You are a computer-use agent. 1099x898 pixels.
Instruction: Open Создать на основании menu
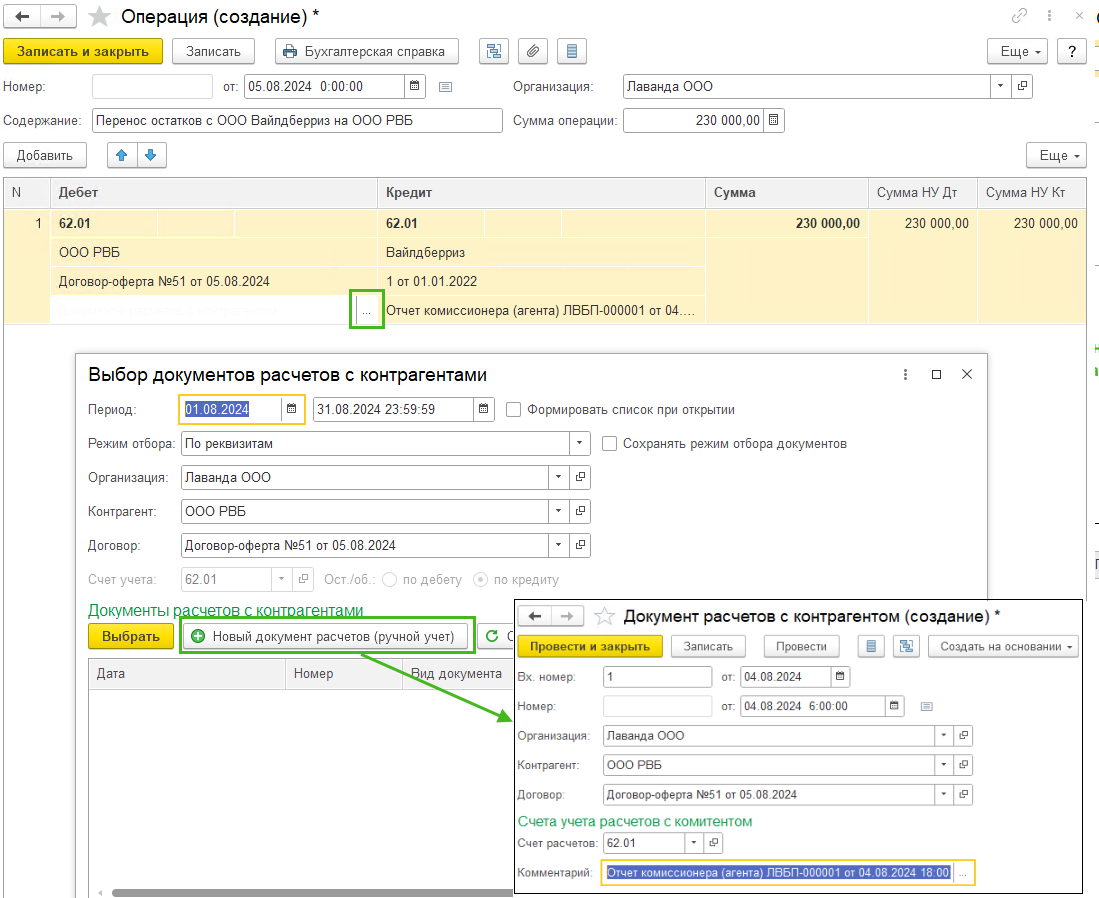point(1004,646)
